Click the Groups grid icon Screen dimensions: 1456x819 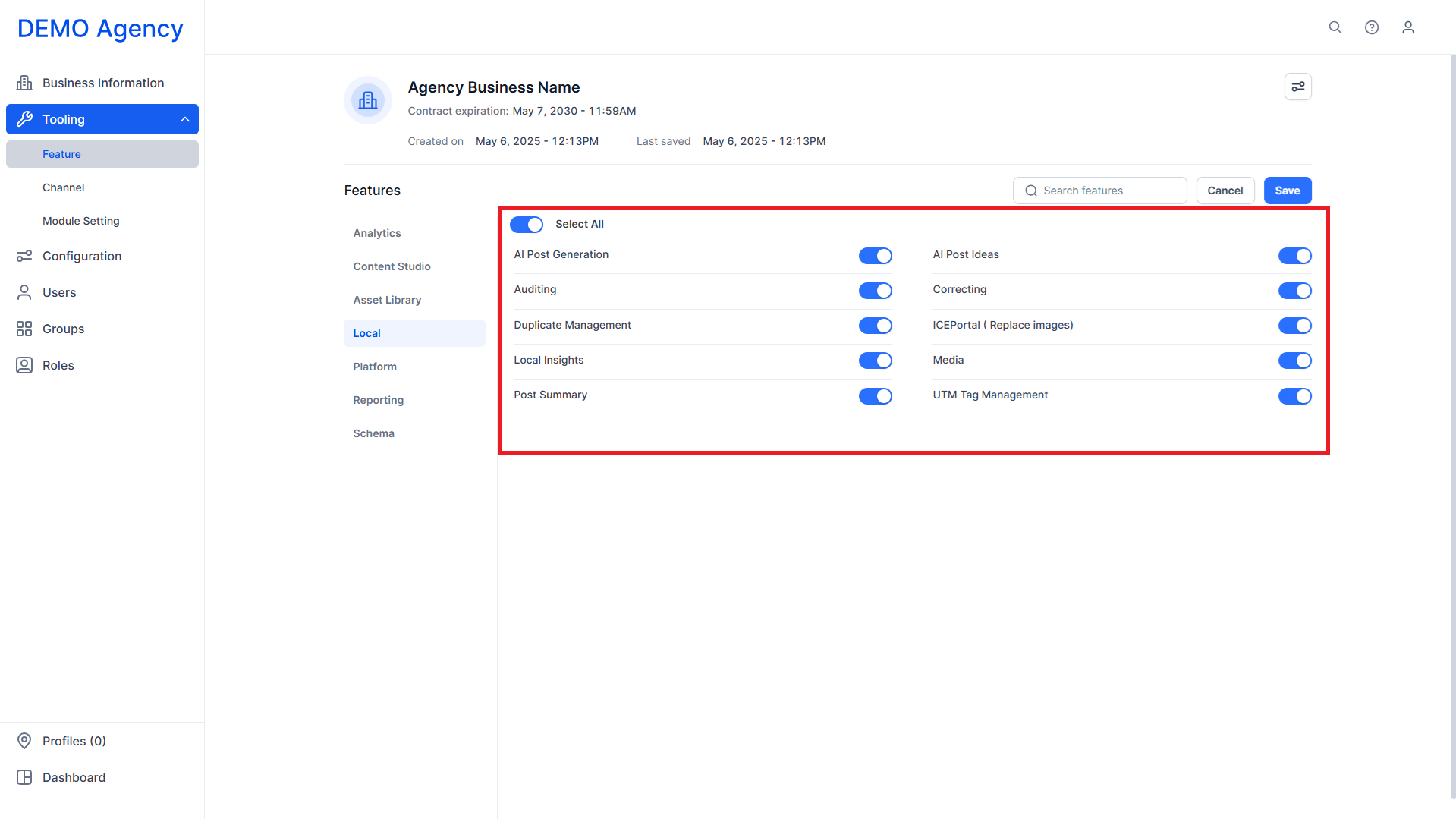tap(24, 329)
